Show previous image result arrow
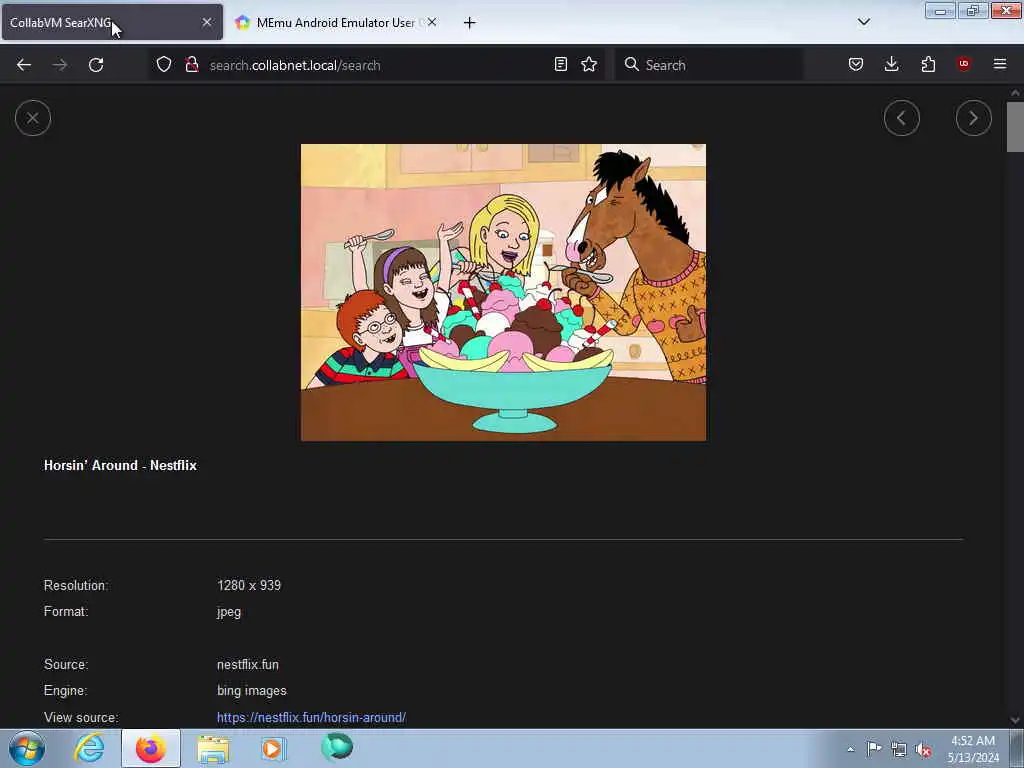Screen dimensions: 1024x768 [x=901, y=118]
